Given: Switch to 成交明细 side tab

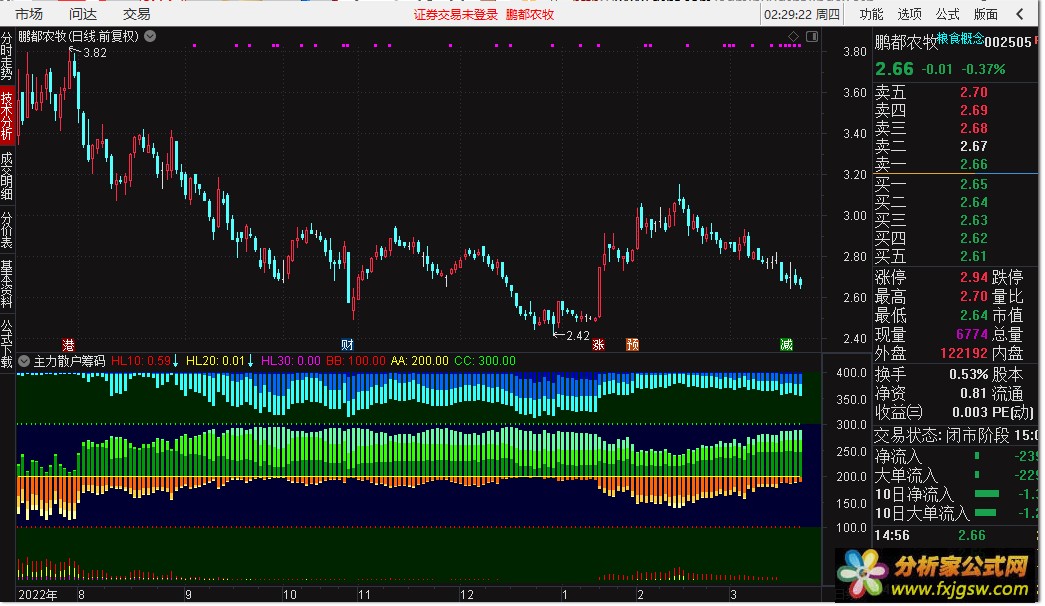Looking at the screenshot, I should [x=7, y=176].
